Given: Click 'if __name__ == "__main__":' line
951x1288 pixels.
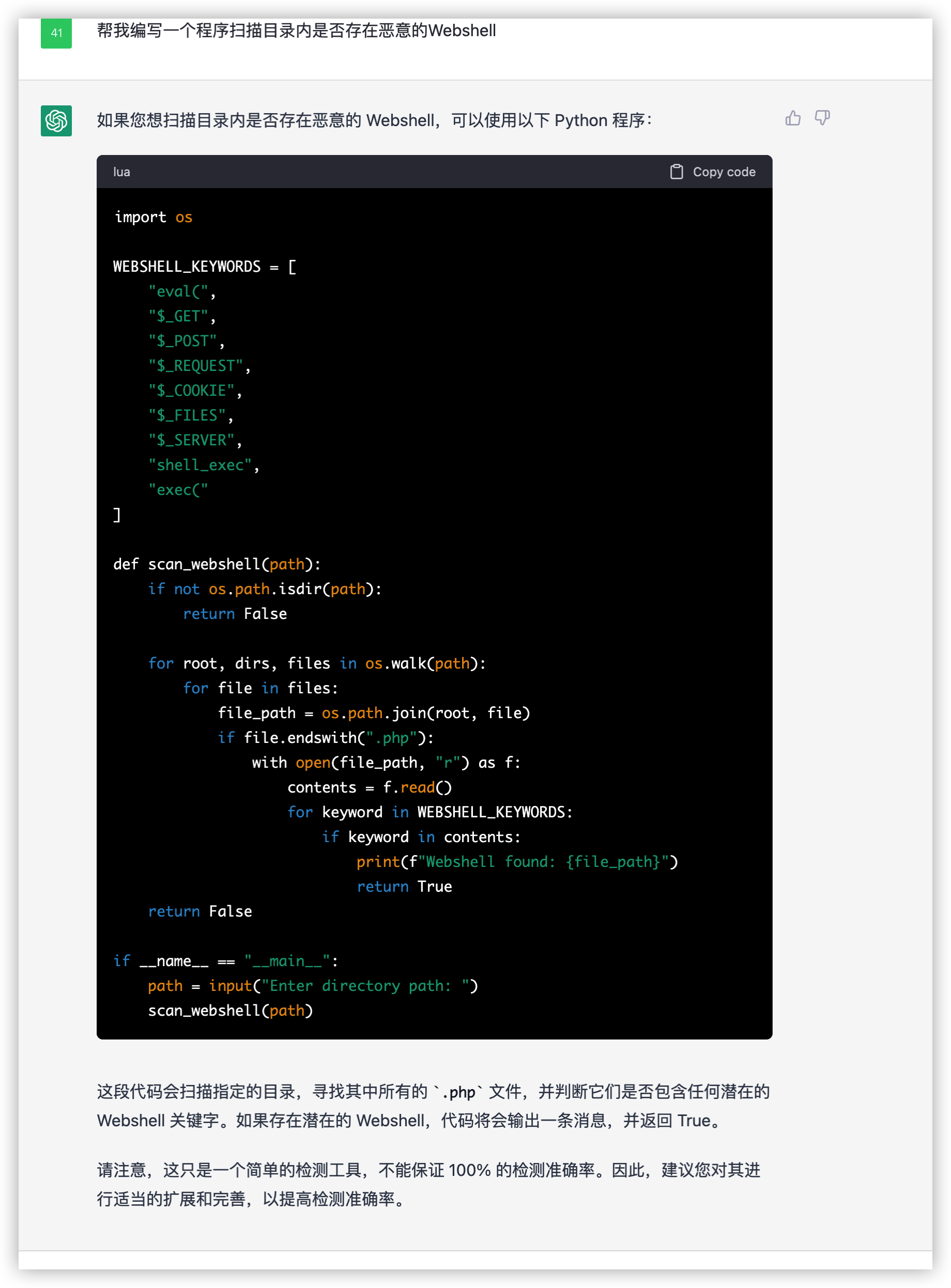Looking at the screenshot, I should (x=226, y=960).
